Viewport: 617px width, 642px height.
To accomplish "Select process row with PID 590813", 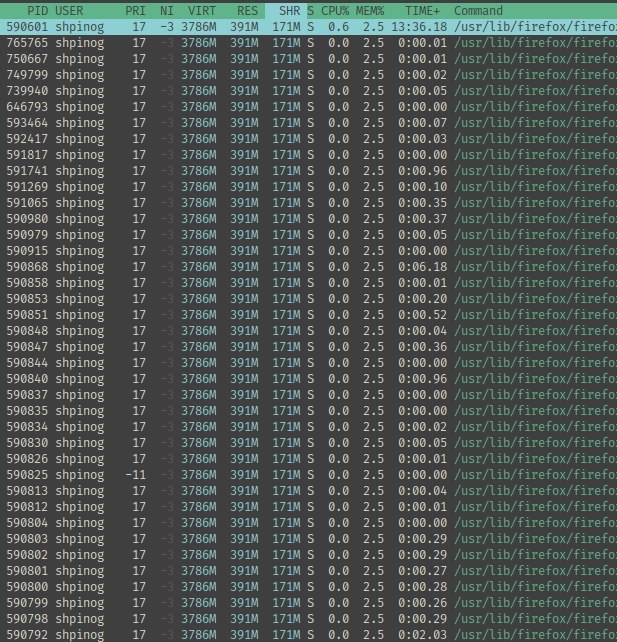I will pyautogui.click(x=308, y=490).
